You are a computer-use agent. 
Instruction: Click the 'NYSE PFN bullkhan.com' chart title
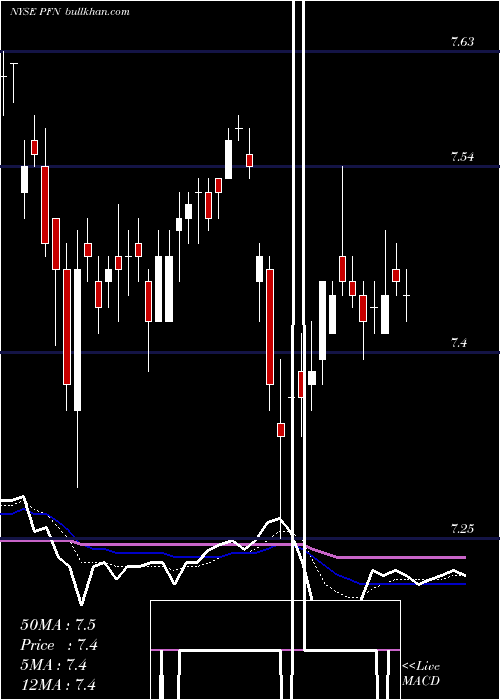(x=70, y=12)
